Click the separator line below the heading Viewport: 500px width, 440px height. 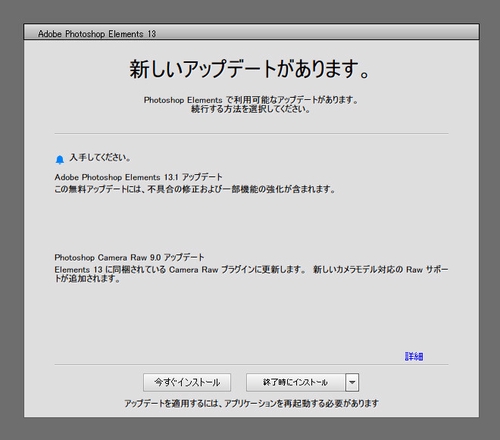[x=251, y=133]
